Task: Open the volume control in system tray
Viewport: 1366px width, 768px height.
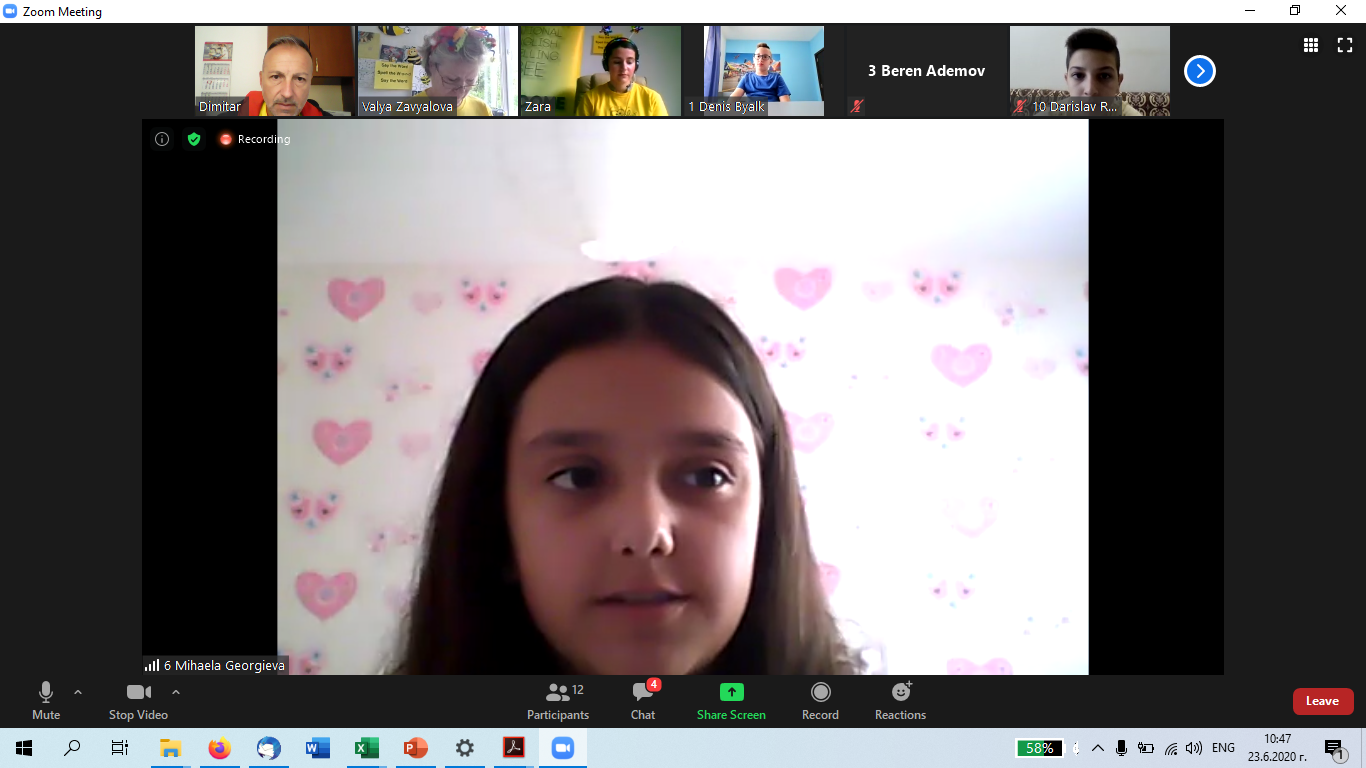Action: tap(1194, 748)
